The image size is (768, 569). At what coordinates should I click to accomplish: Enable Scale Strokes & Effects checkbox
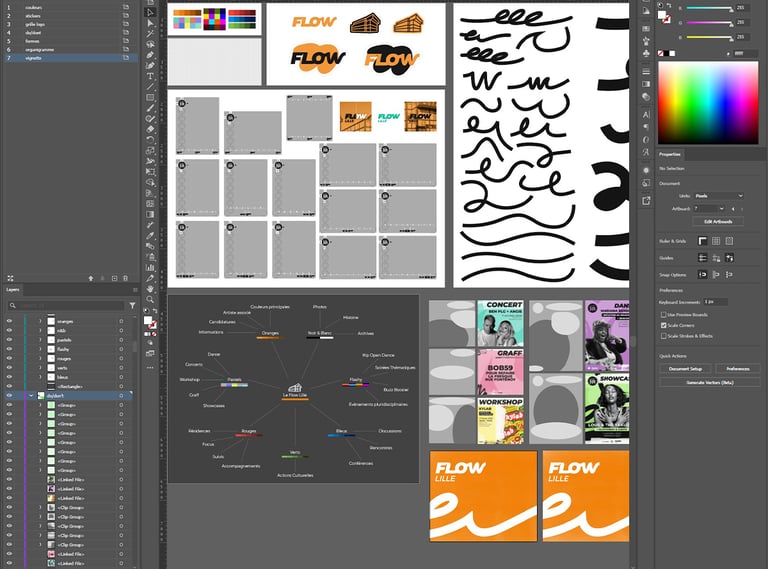tap(664, 336)
